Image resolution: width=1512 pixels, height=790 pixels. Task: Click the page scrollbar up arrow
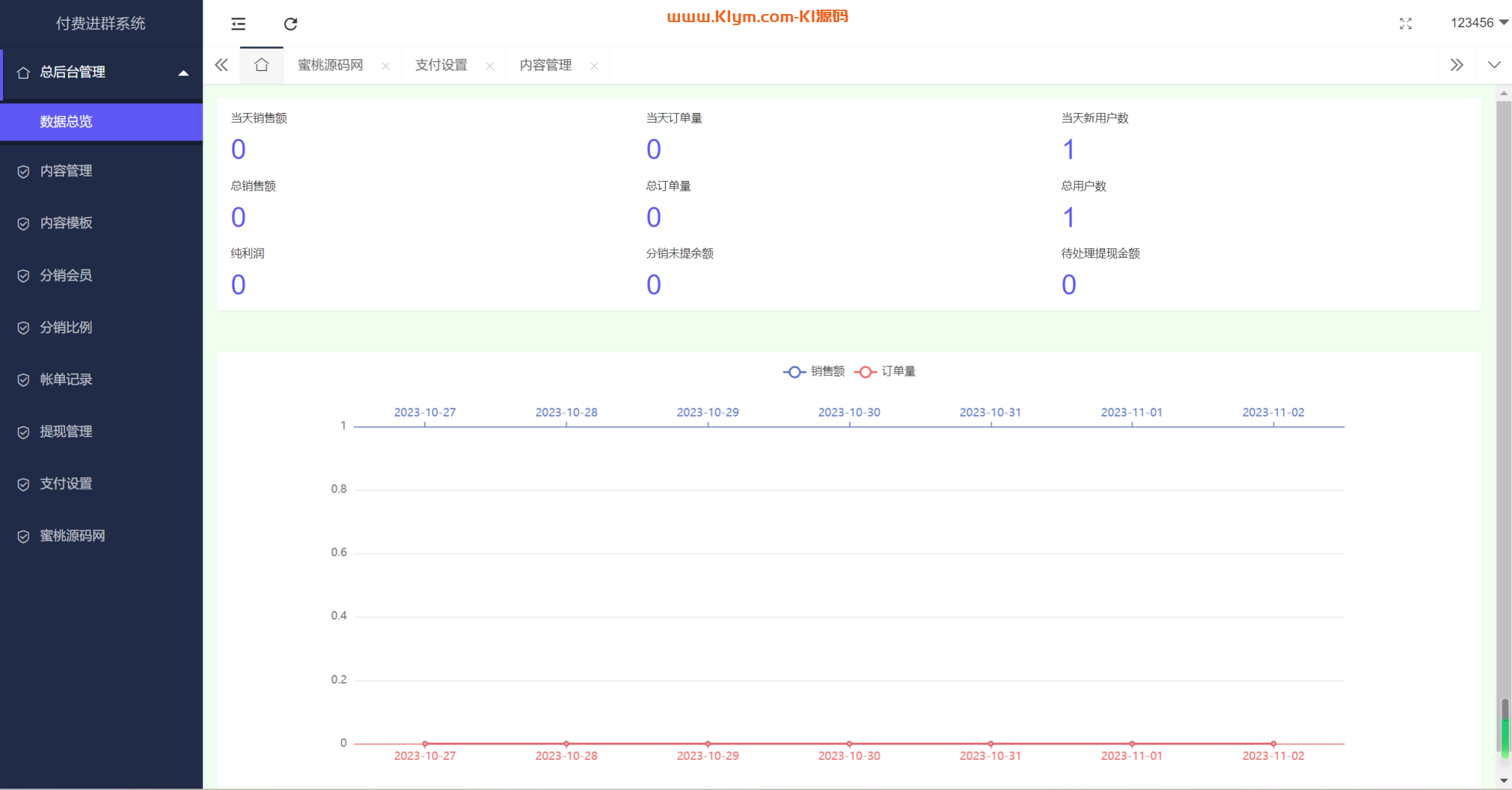(x=1504, y=94)
